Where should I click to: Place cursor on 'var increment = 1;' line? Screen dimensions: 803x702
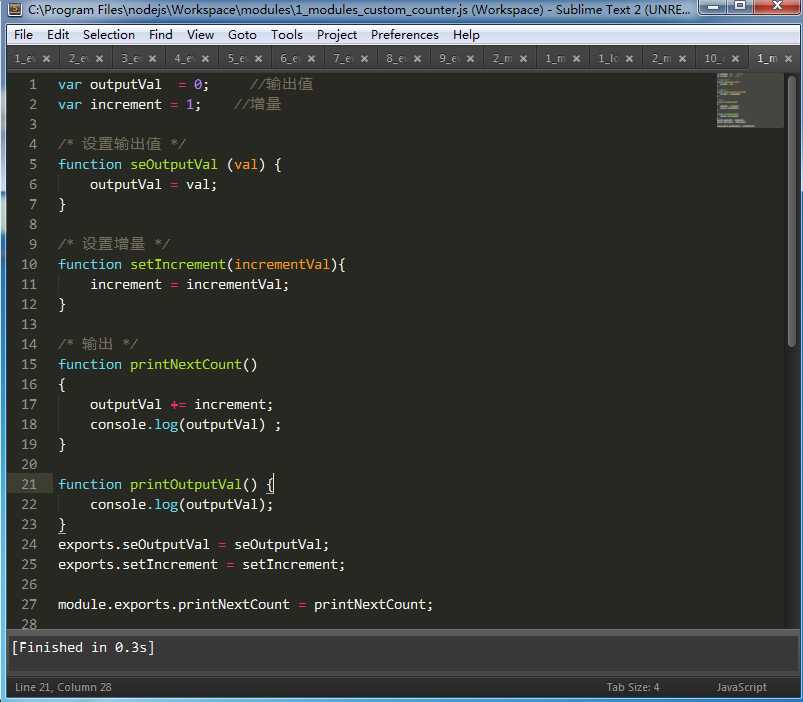point(130,104)
